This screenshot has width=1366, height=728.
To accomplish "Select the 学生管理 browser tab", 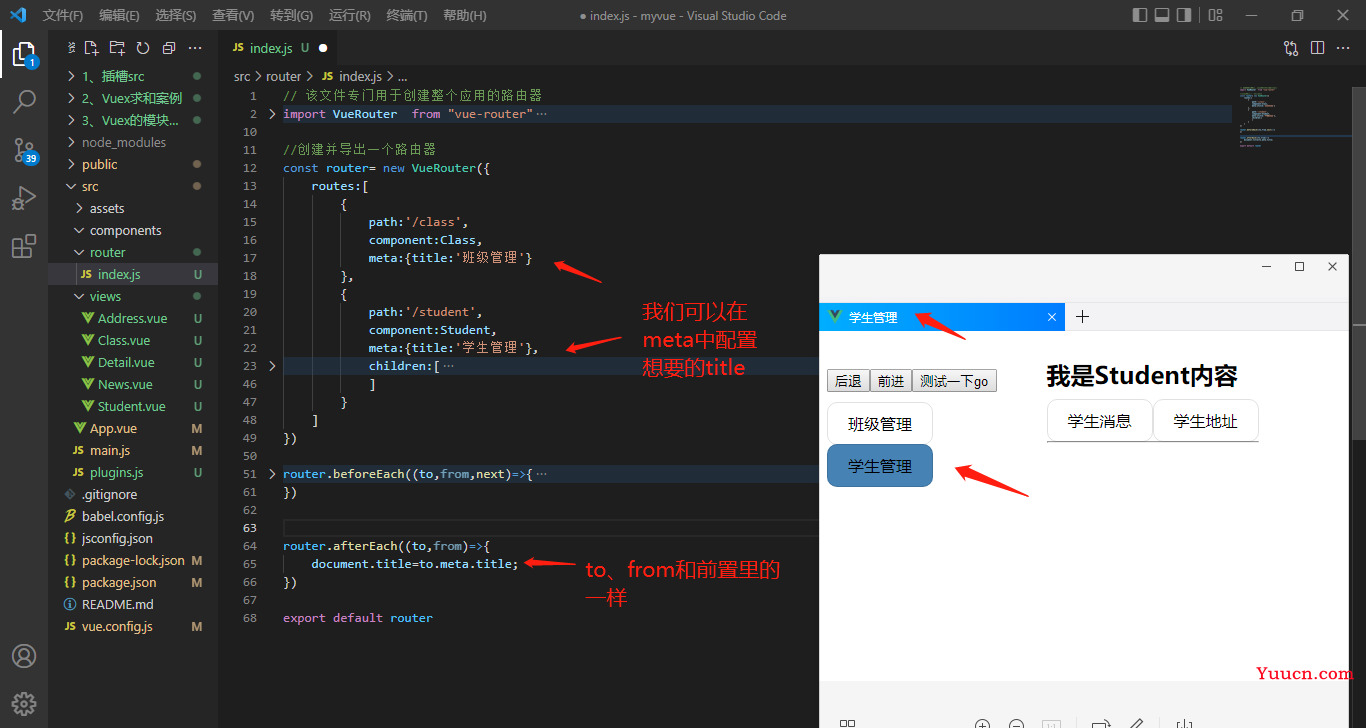I will click(x=942, y=317).
